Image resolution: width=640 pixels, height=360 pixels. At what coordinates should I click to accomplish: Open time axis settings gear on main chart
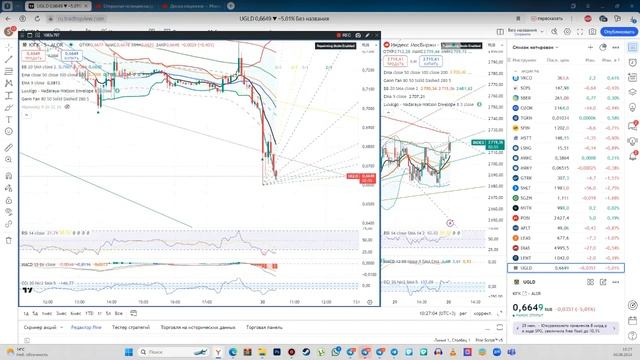[x=370, y=302]
